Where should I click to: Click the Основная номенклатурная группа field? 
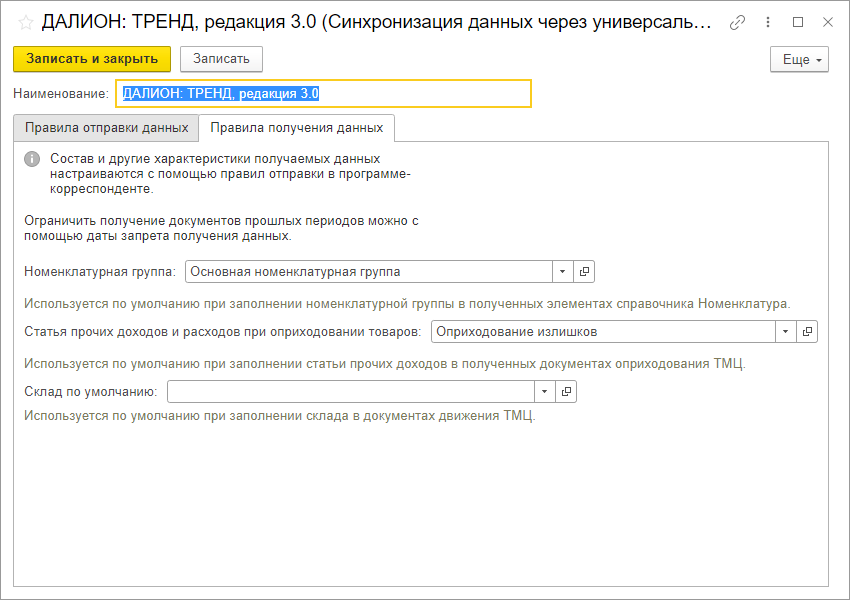(x=368, y=271)
